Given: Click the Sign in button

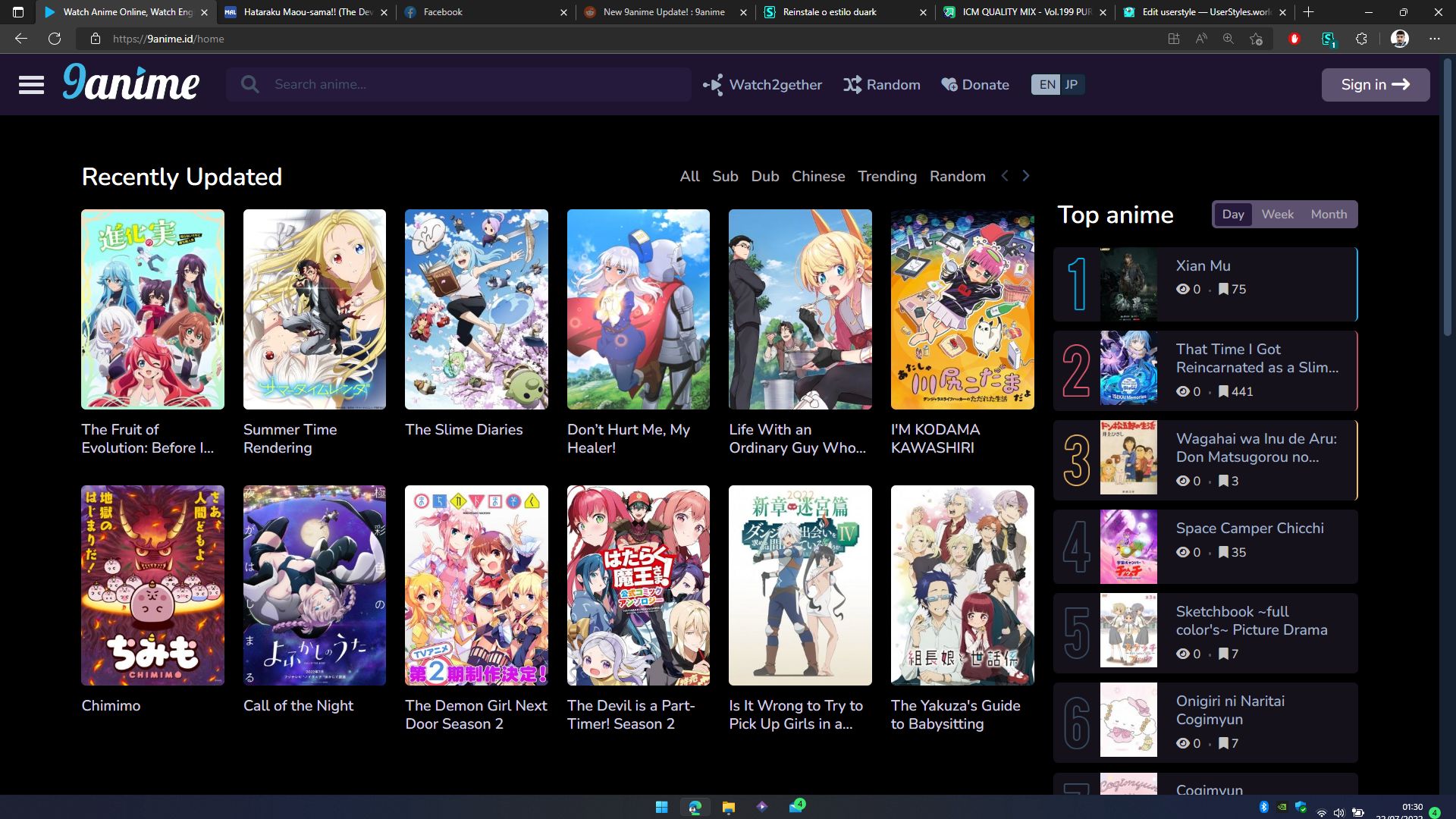Looking at the screenshot, I should coord(1375,85).
